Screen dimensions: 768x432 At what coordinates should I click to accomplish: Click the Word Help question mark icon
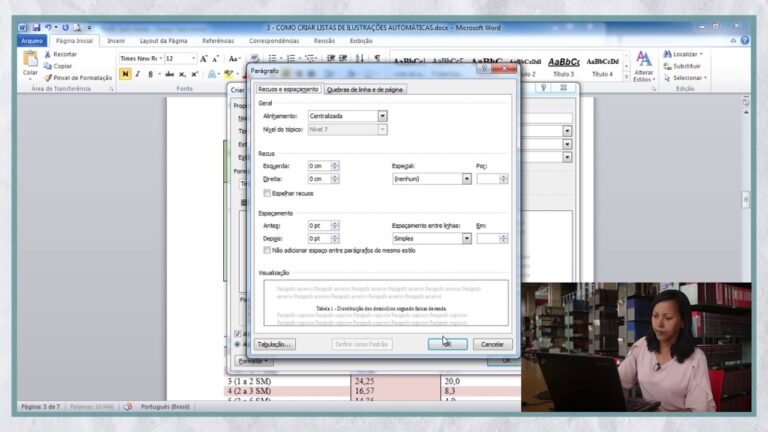[745, 41]
